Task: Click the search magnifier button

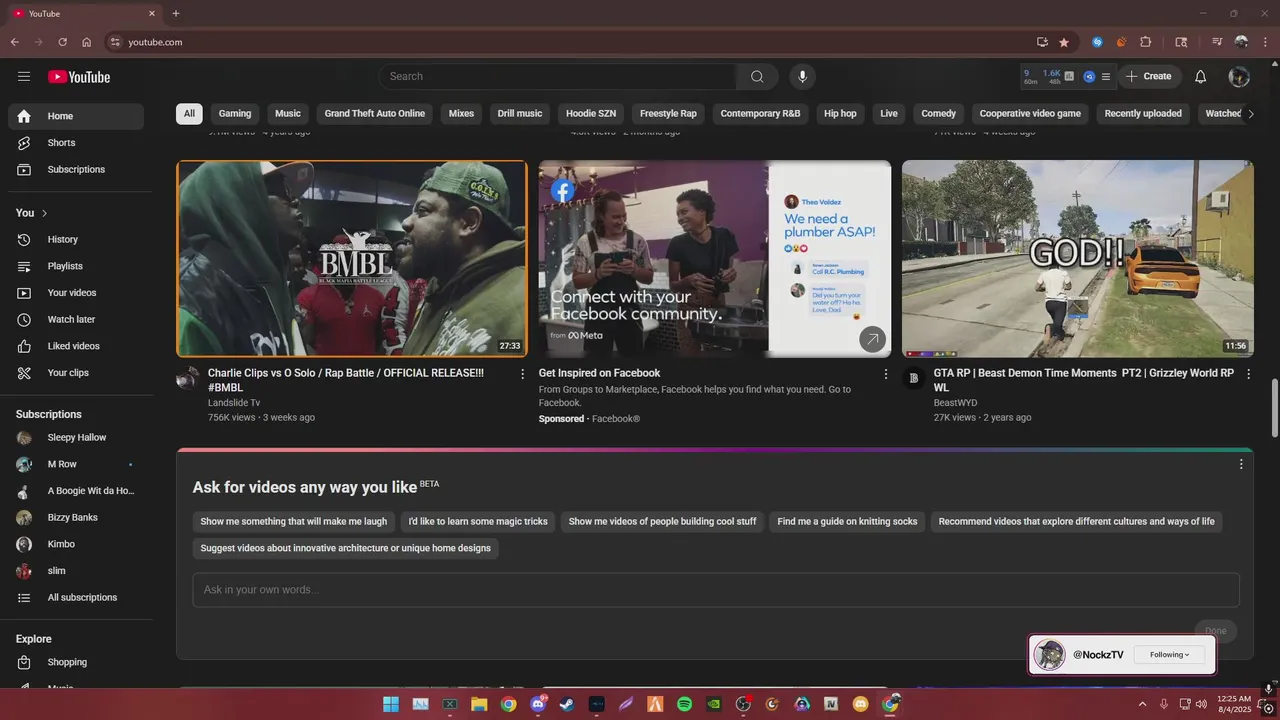Action: 757,77
